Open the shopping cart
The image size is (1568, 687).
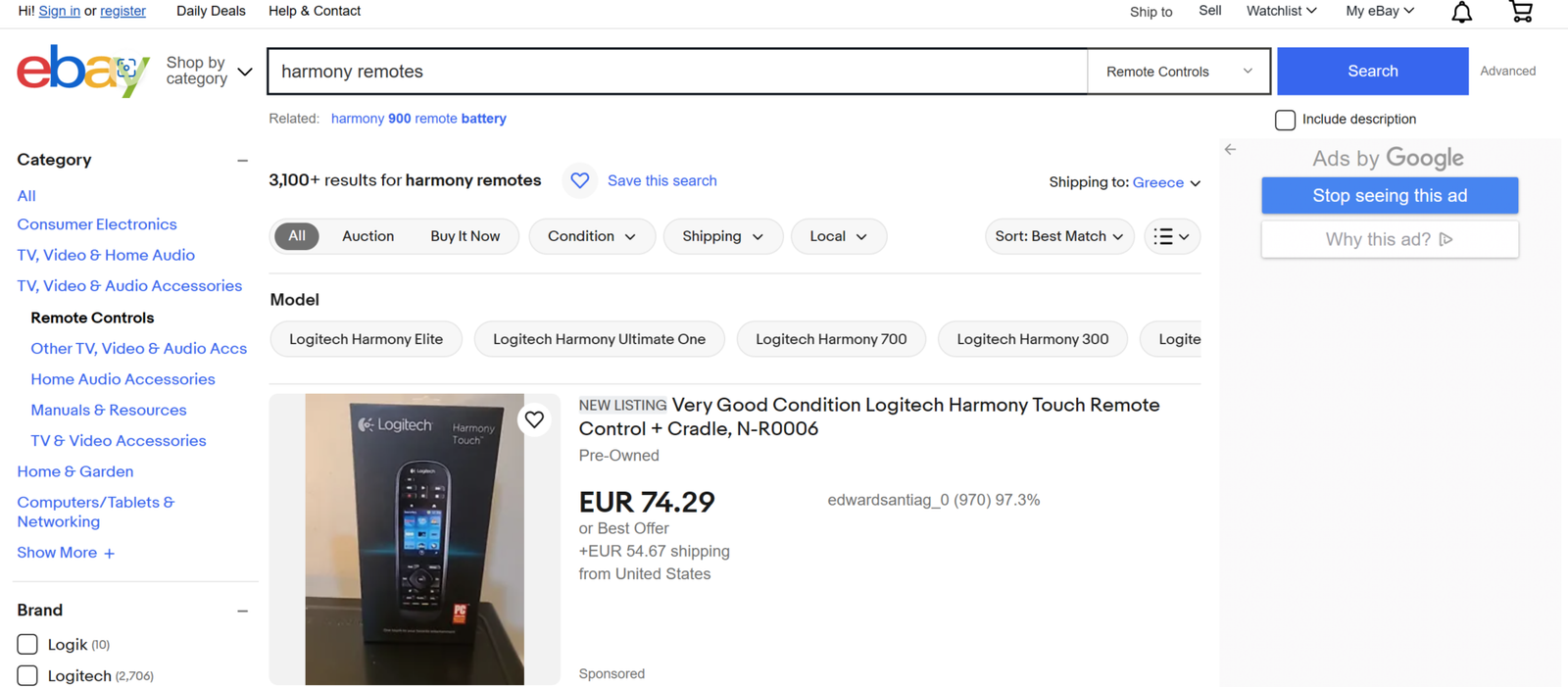click(x=1521, y=12)
